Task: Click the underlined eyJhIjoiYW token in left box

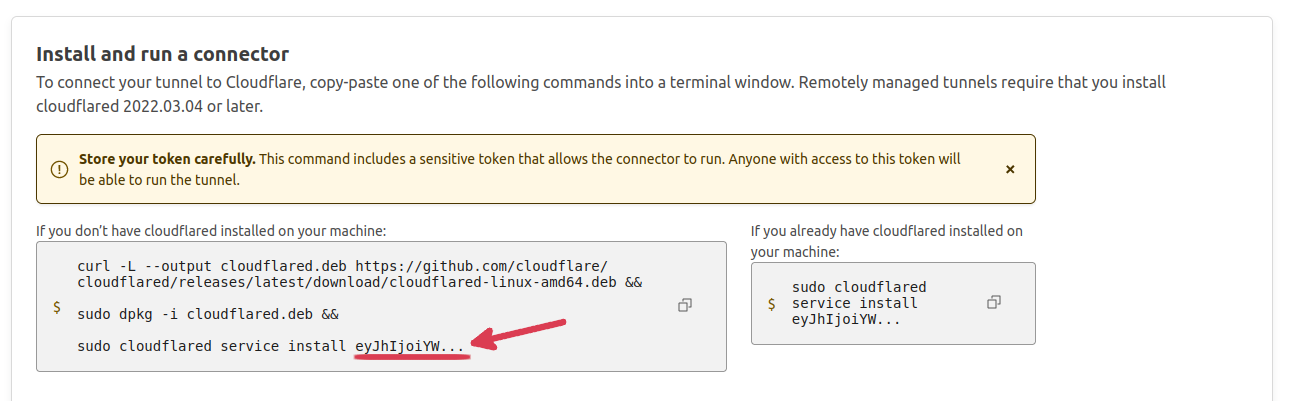Action: pos(410,347)
